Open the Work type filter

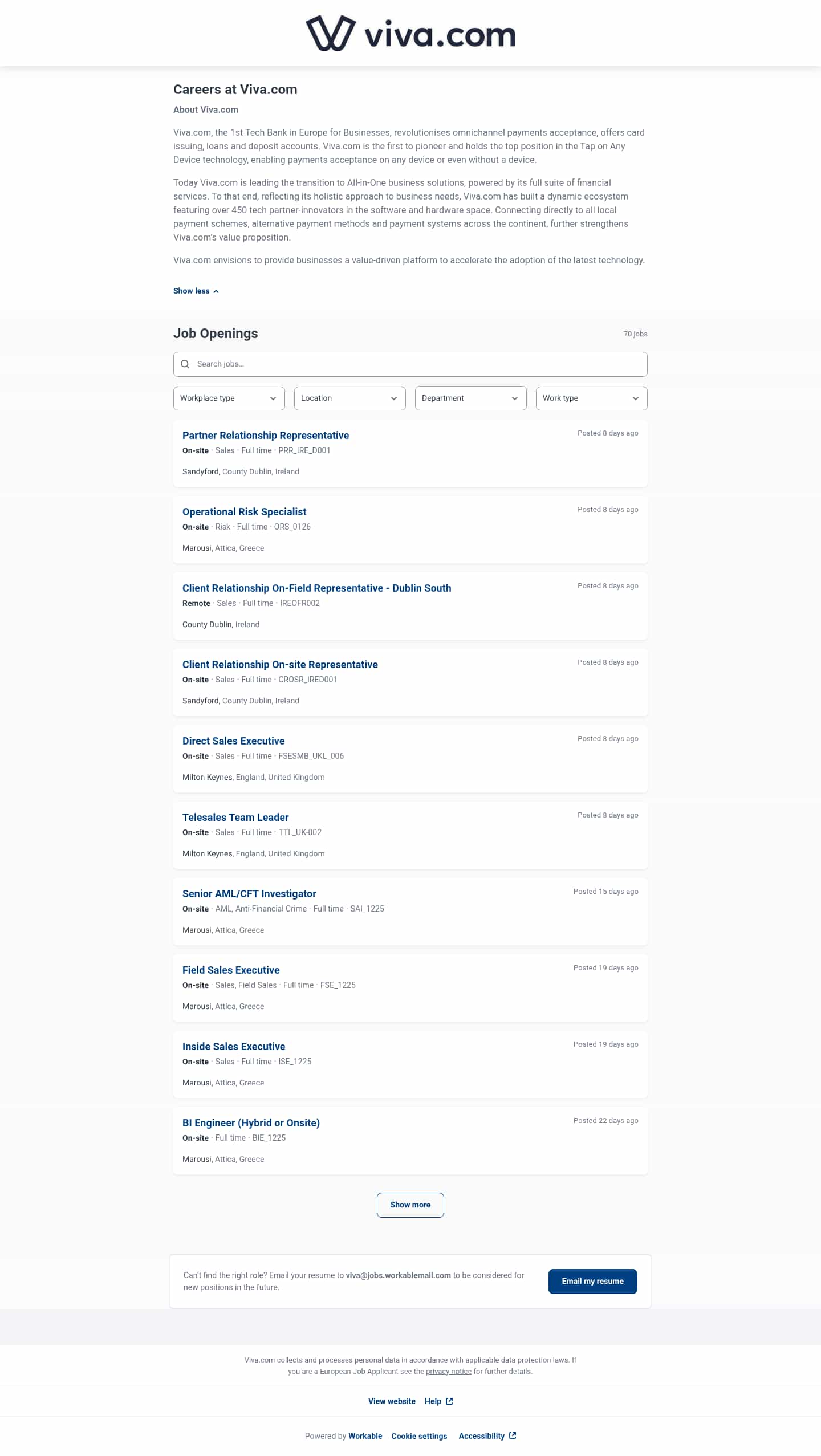(591, 398)
